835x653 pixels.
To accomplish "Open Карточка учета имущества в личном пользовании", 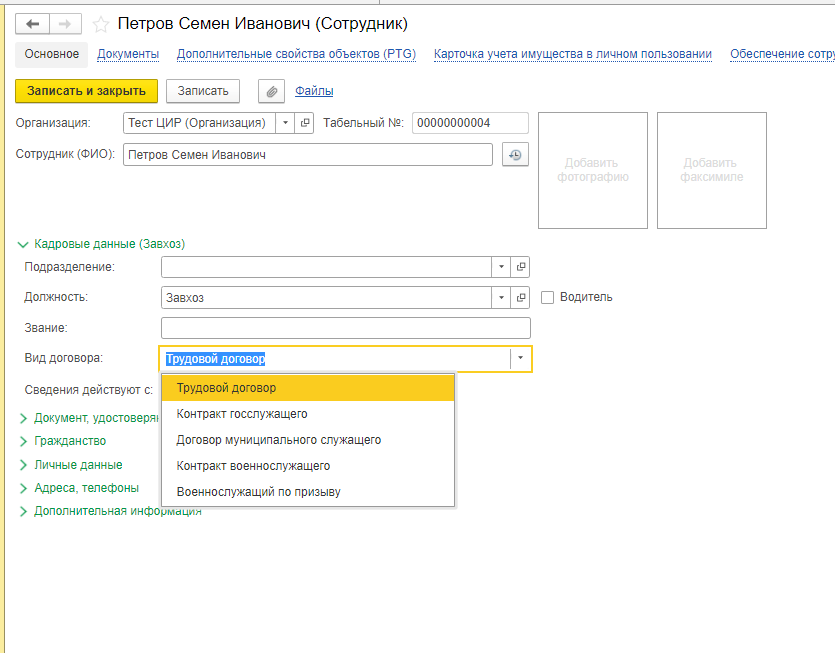I will point(572,54).
